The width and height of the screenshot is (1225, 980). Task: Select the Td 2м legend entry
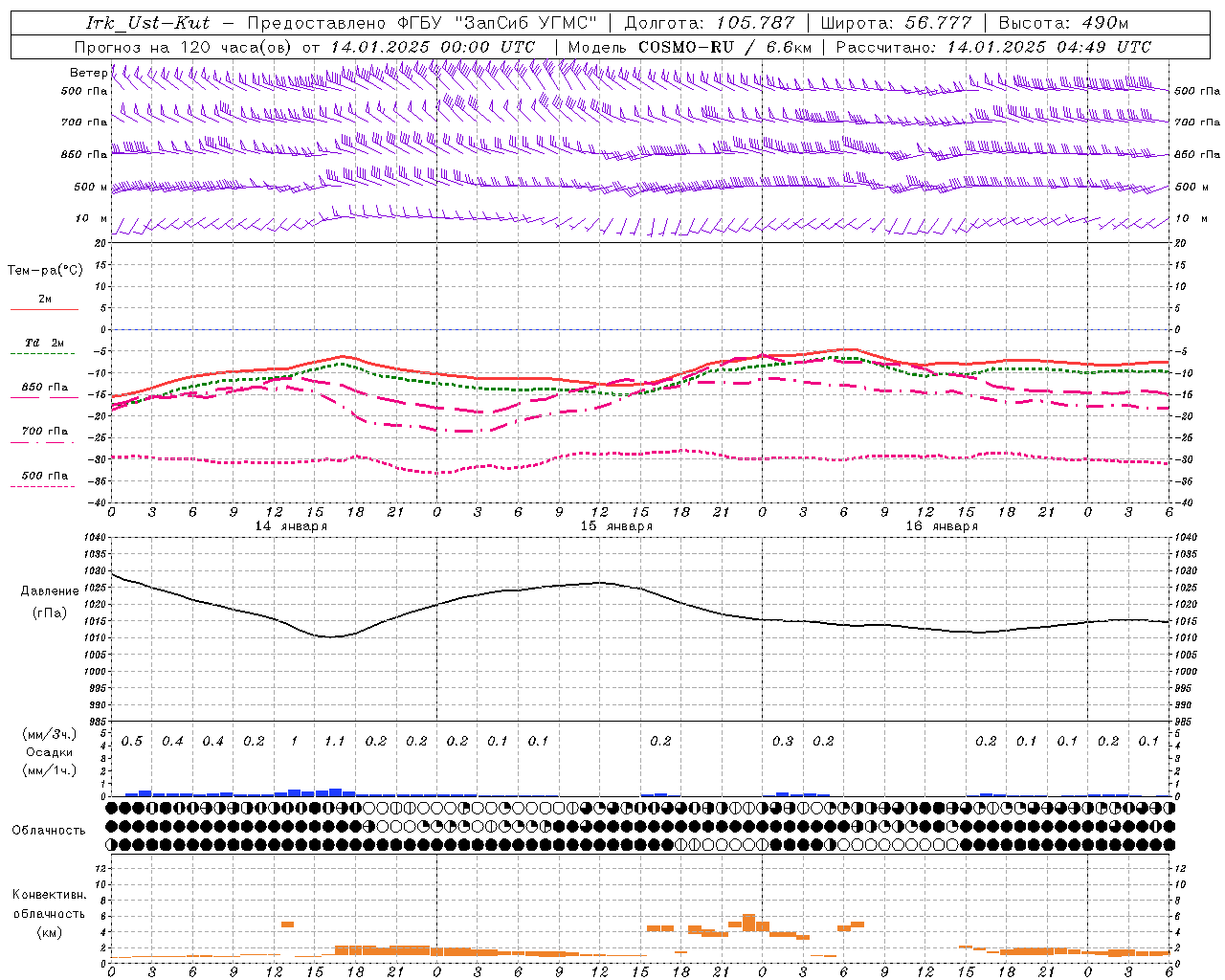click(45, 343)
